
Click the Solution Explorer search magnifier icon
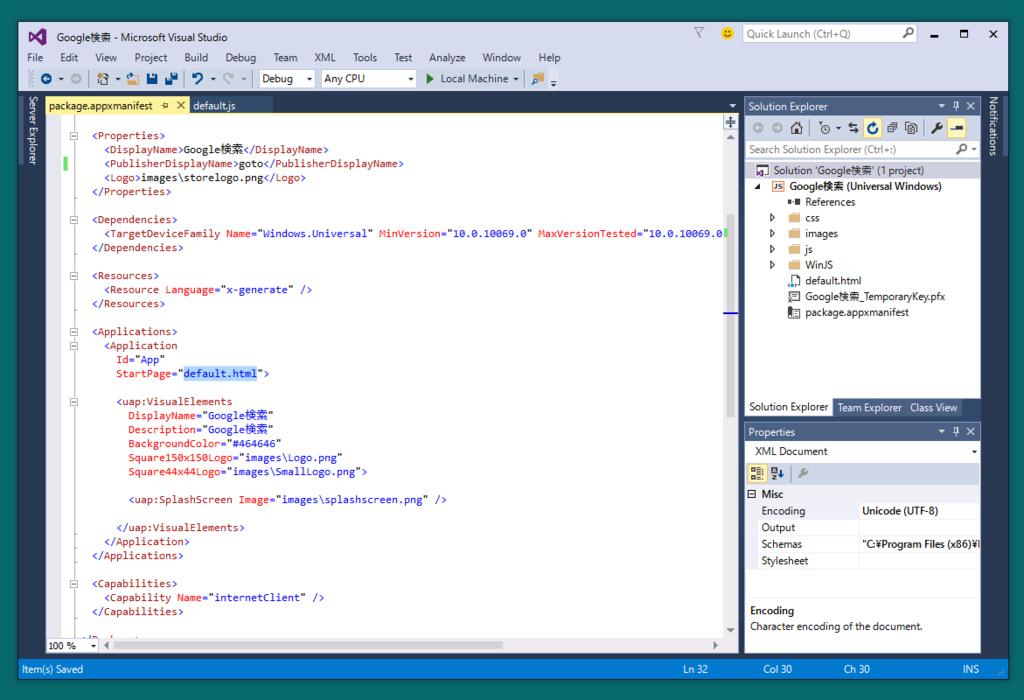pyautogui.click(x=961, y=150)
